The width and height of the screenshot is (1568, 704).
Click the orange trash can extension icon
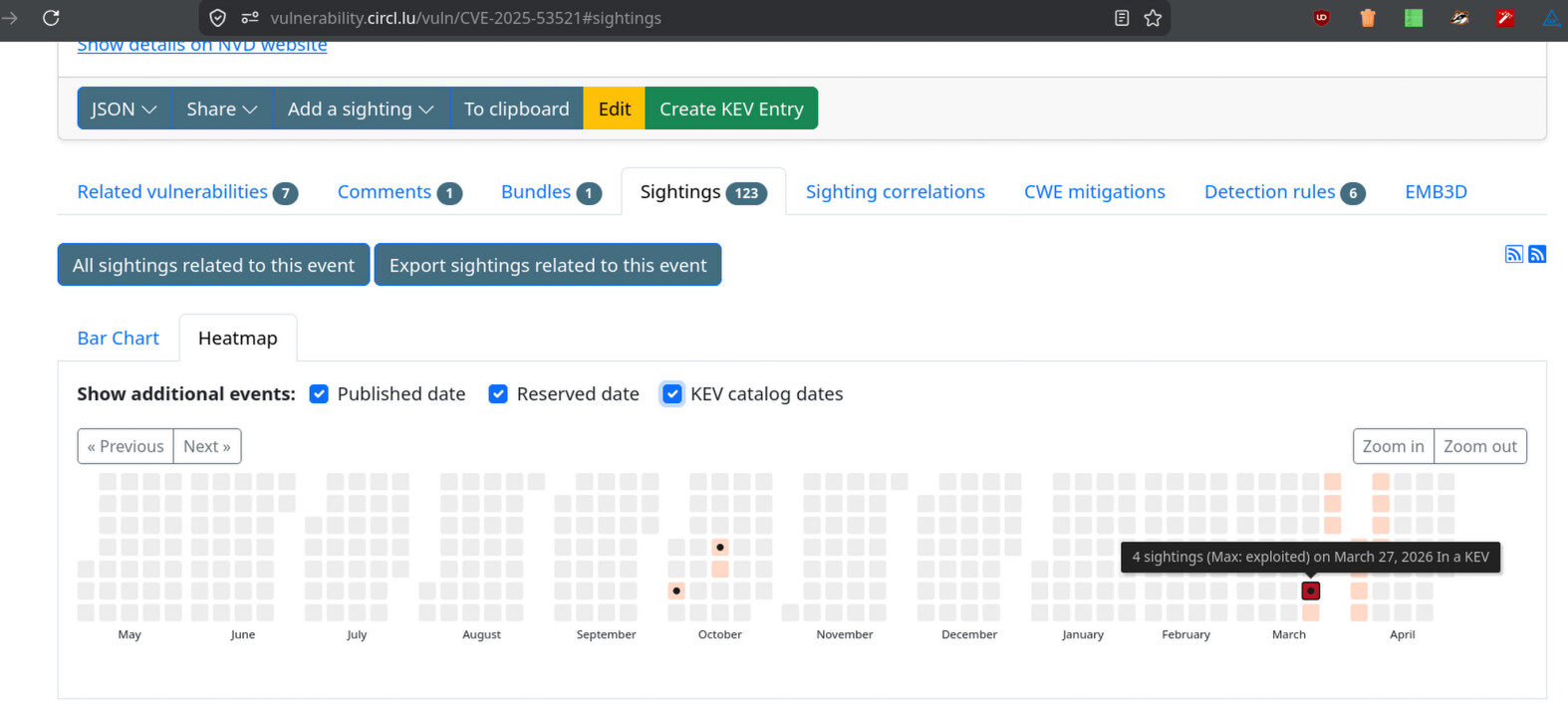coord(1368,18)
